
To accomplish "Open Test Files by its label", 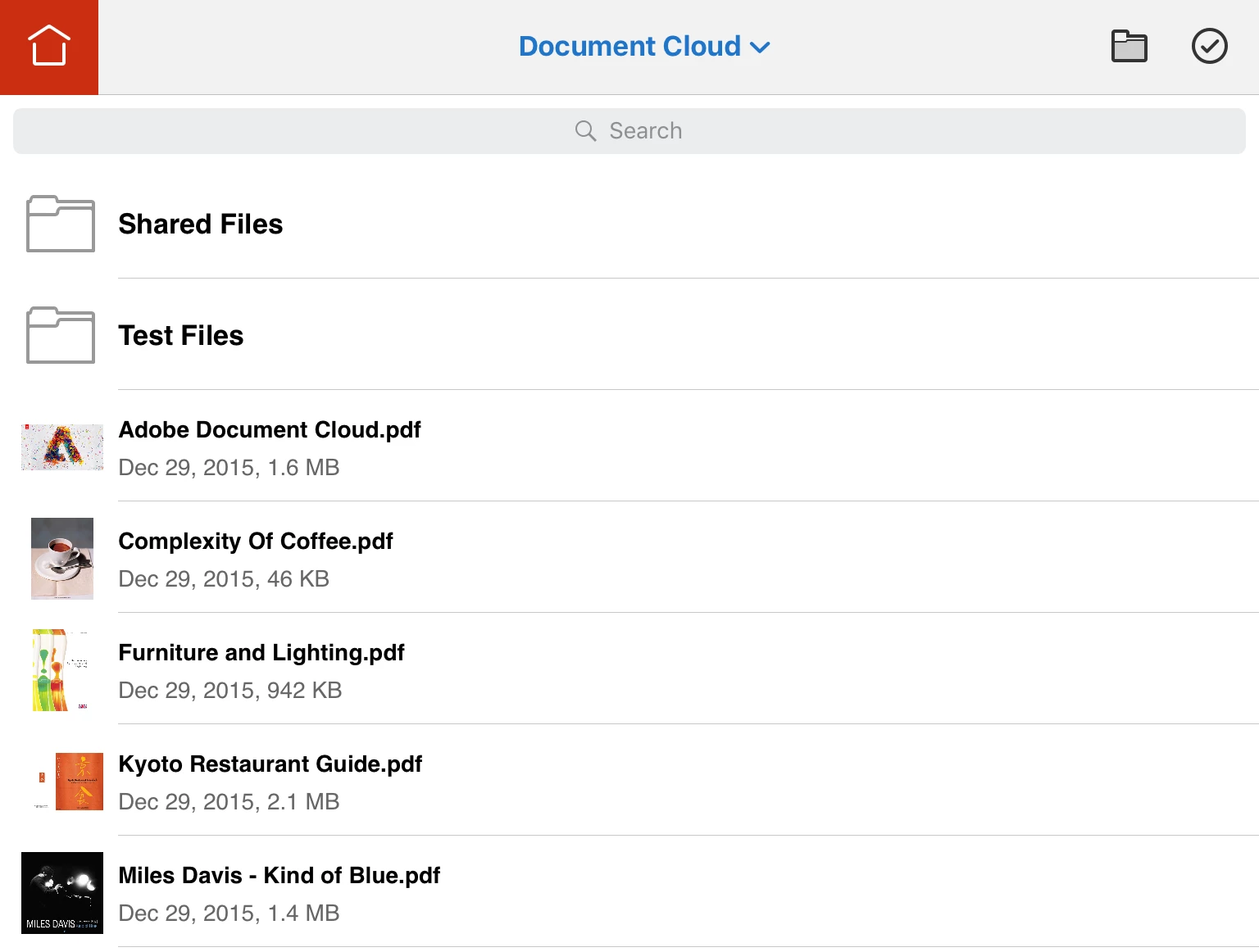I will (181, 336).
